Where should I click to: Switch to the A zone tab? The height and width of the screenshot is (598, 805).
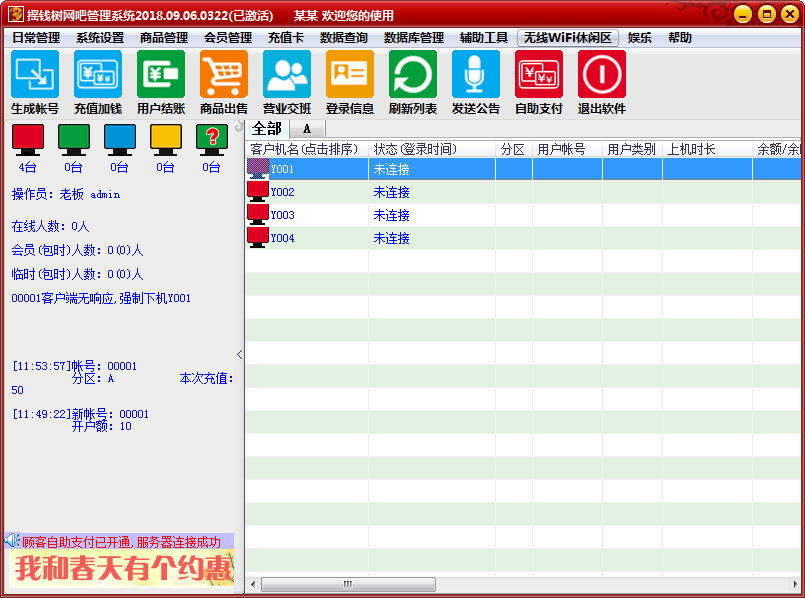tap(307, 129)
